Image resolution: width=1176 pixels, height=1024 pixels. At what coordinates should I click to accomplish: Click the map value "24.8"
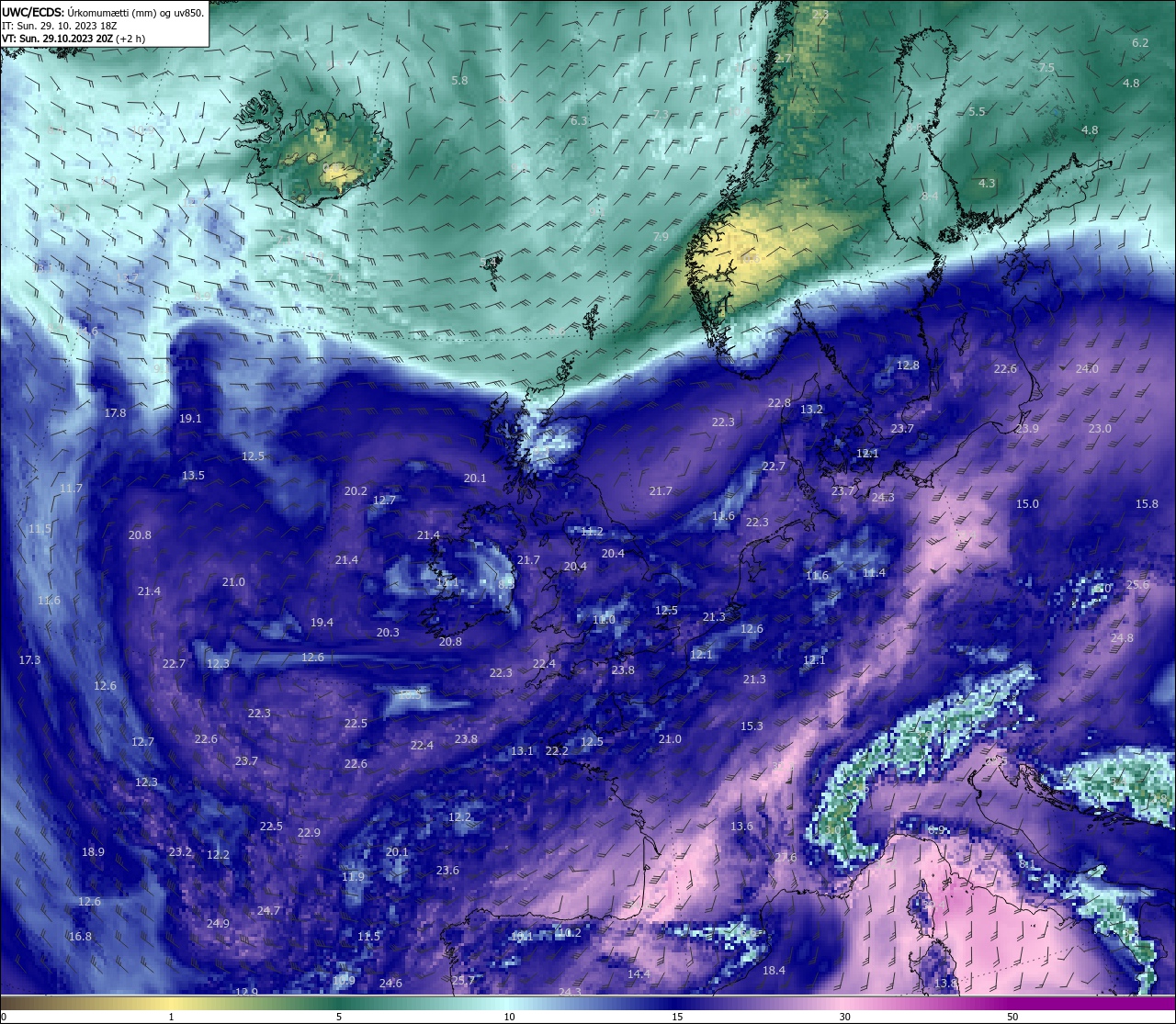pos(1122,638)
